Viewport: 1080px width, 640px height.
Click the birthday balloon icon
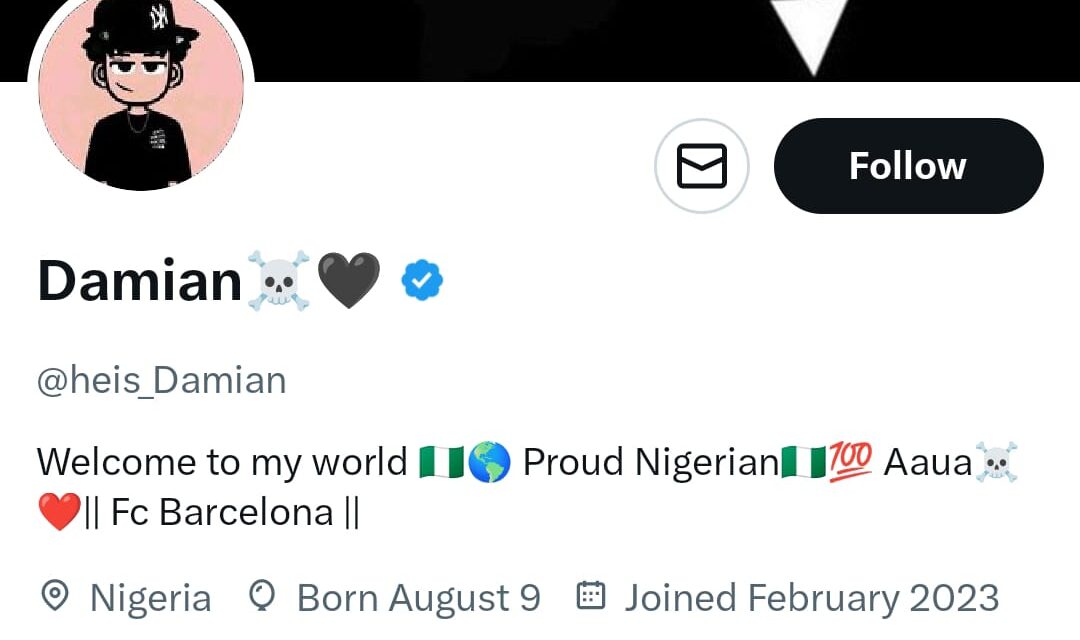[x=261, y=597]
